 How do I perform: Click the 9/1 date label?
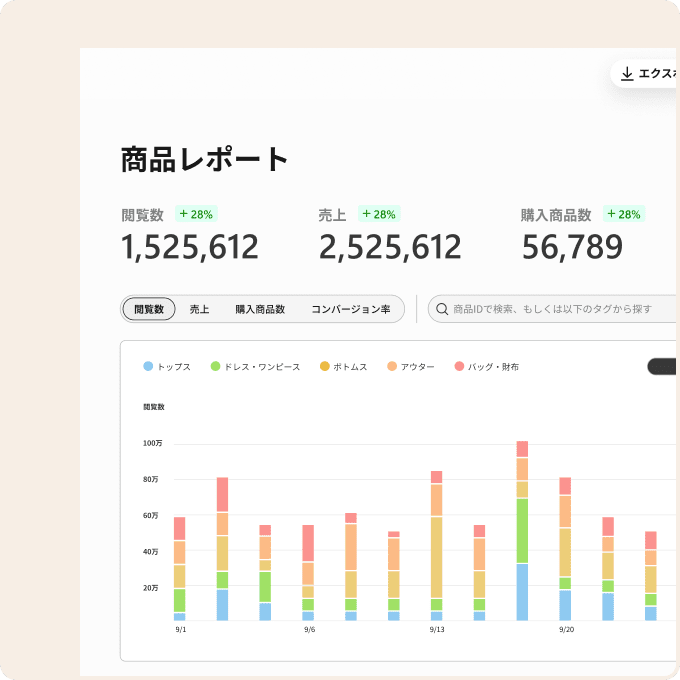(180, 629)
